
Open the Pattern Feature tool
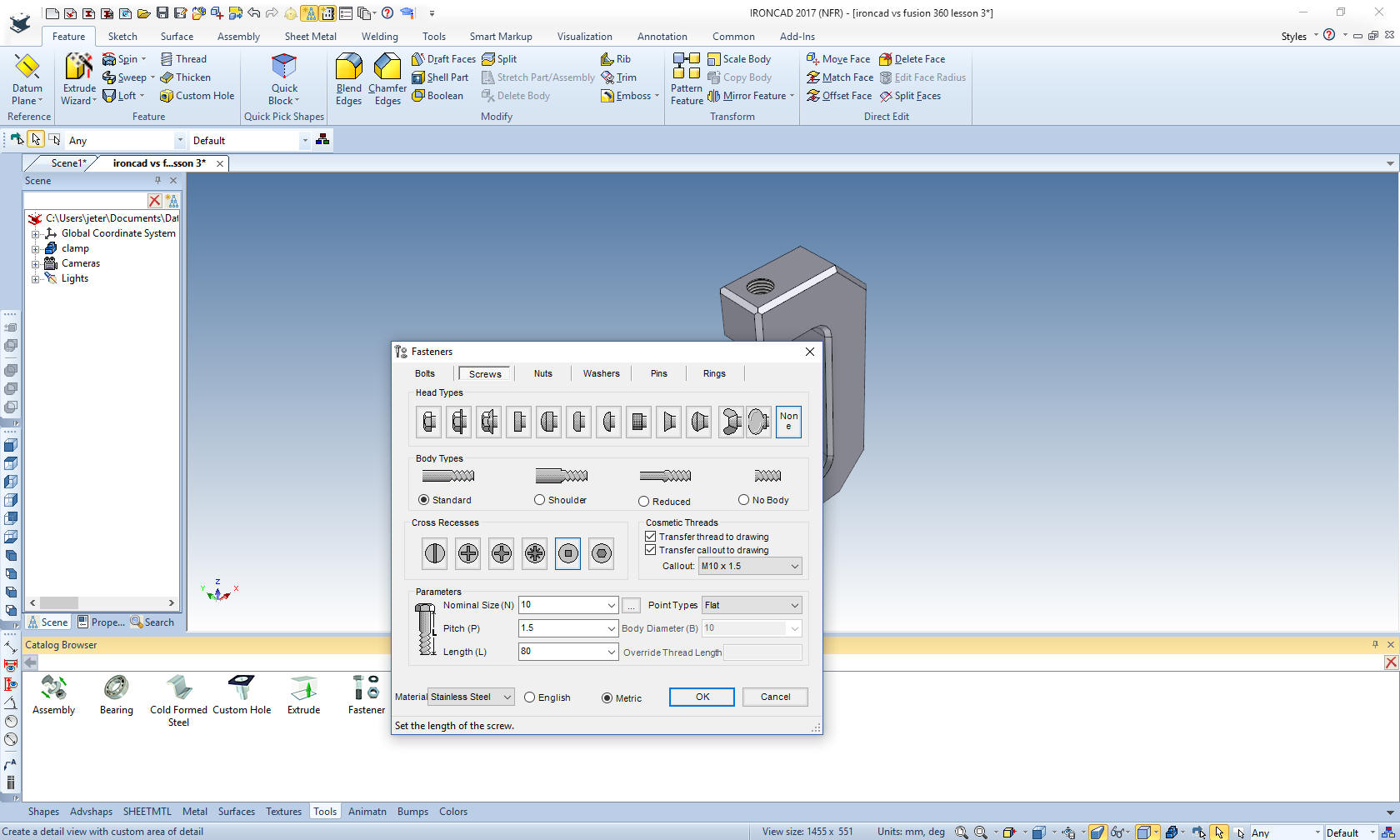coord(687,79)
